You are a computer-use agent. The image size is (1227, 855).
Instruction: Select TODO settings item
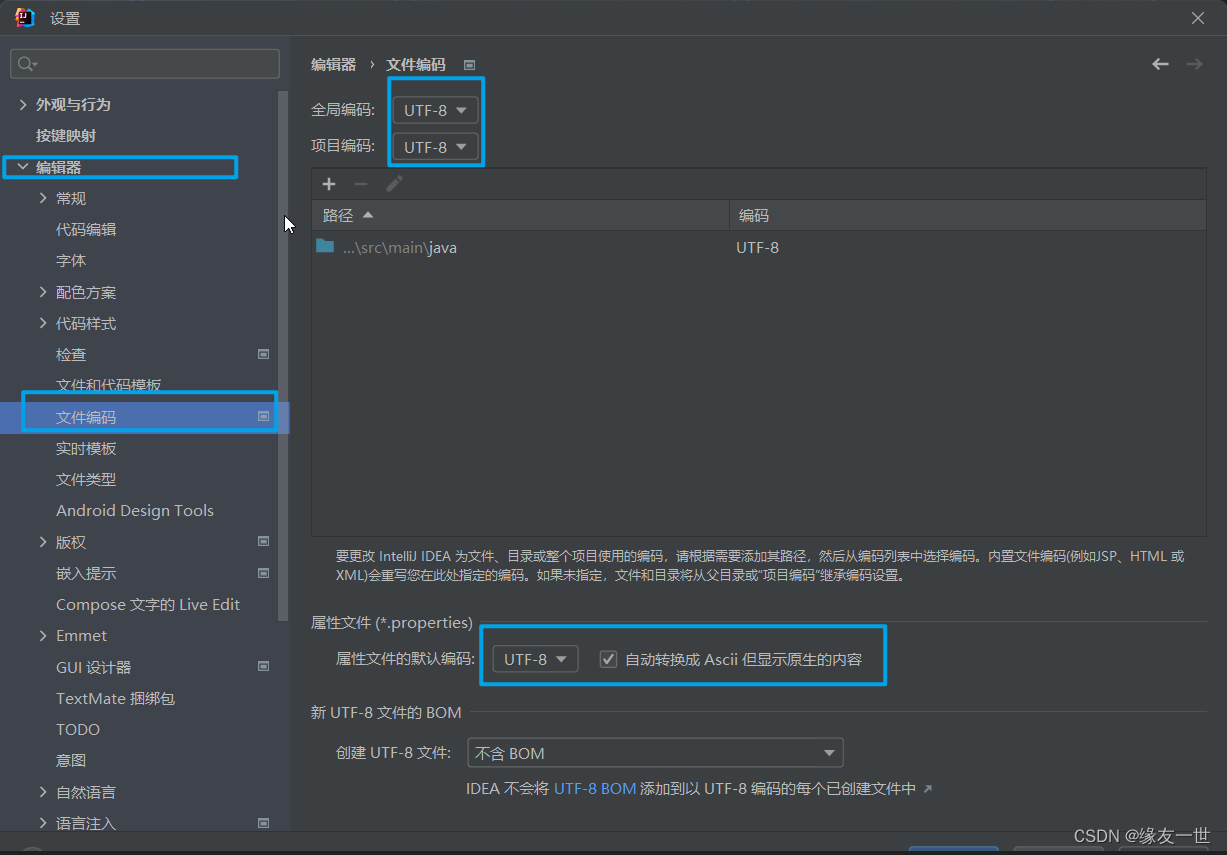point(78,729)
